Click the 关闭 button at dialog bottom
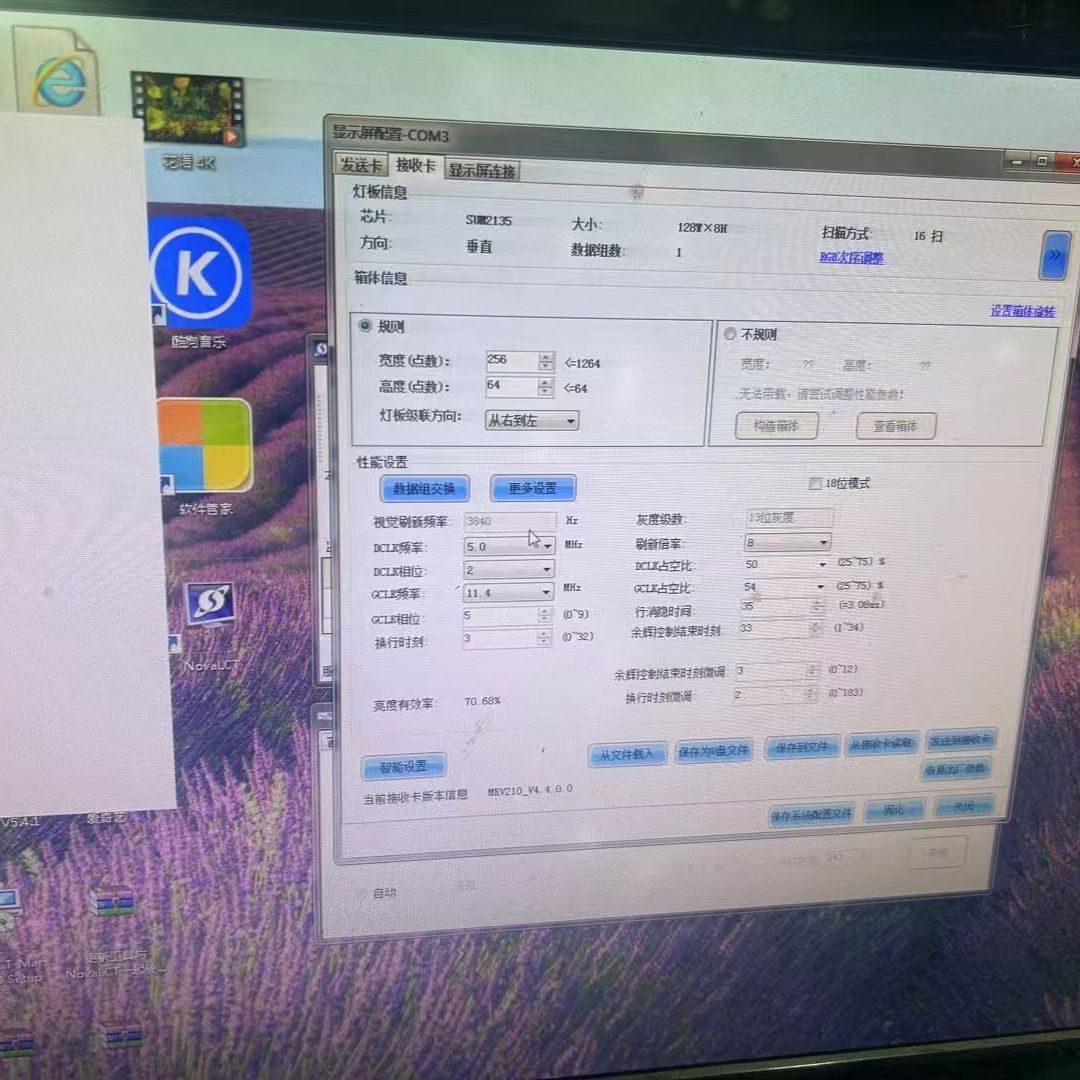The width and height of the screenshot is (1080, 1080). [964, 806]
